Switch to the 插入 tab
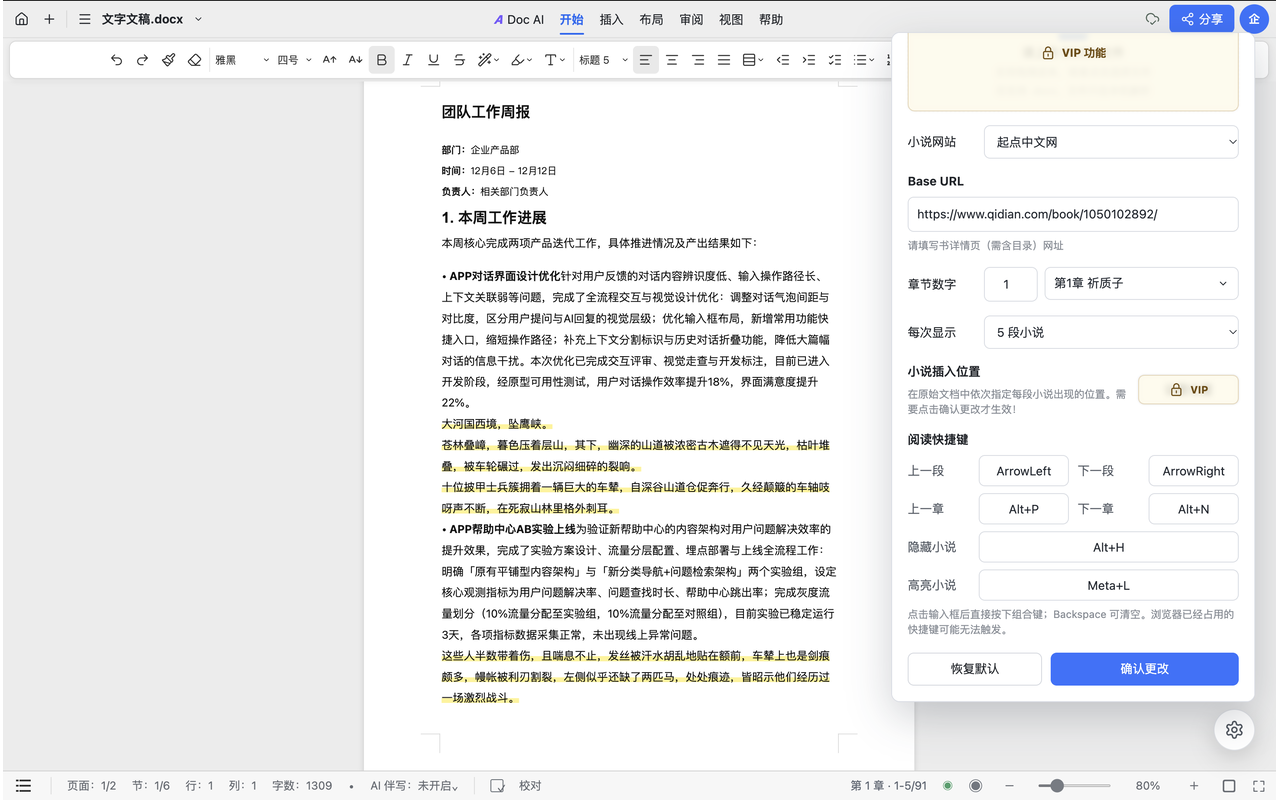The image size is (1280, 800). pos(611,19)
